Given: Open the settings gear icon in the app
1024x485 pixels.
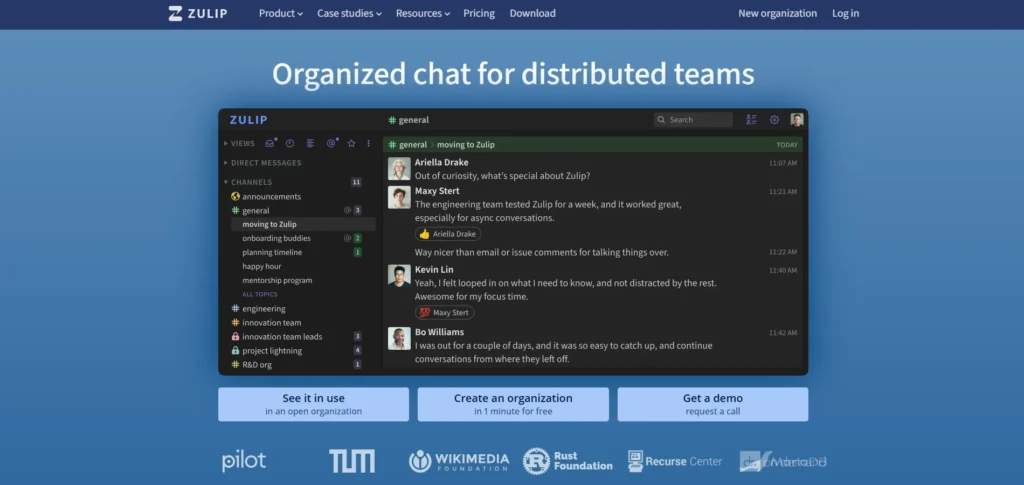Looking at the screenshot, I should (x=775, y=119).
